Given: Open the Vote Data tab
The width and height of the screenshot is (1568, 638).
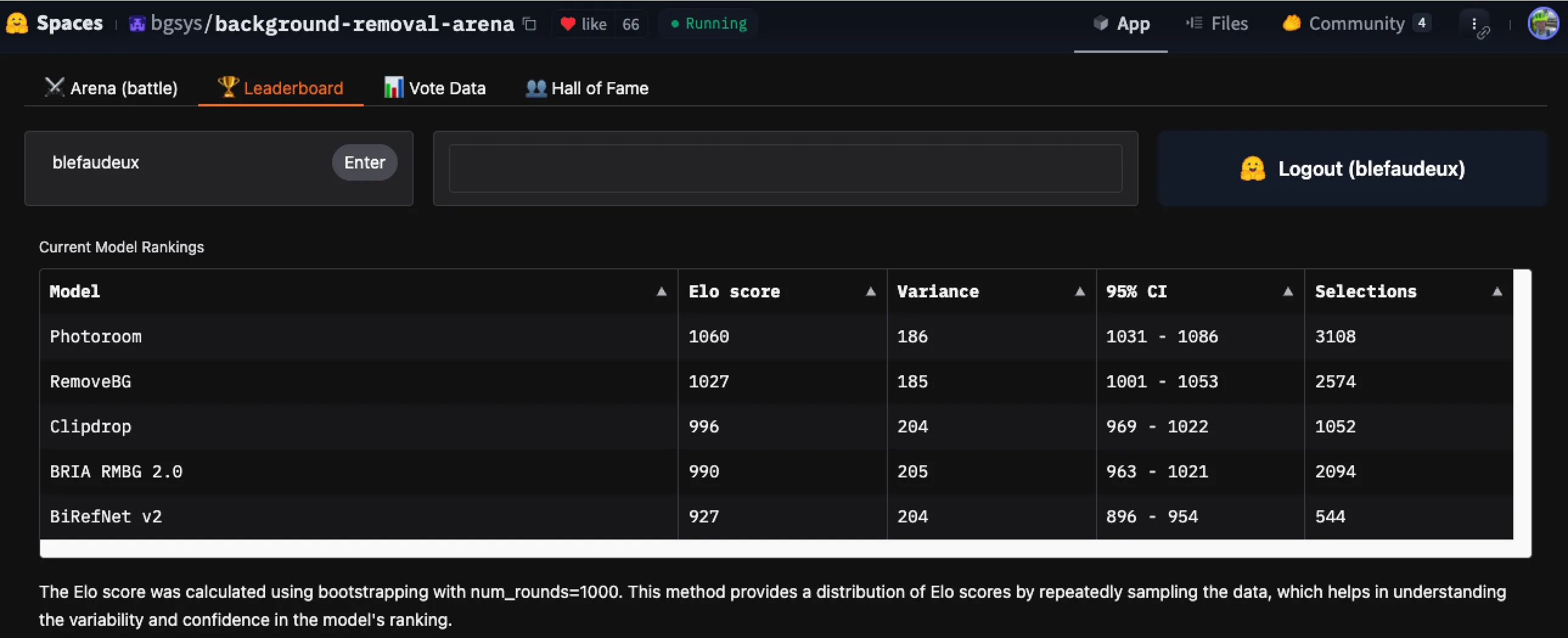Looking at the screenshot, I should point(435,88).
